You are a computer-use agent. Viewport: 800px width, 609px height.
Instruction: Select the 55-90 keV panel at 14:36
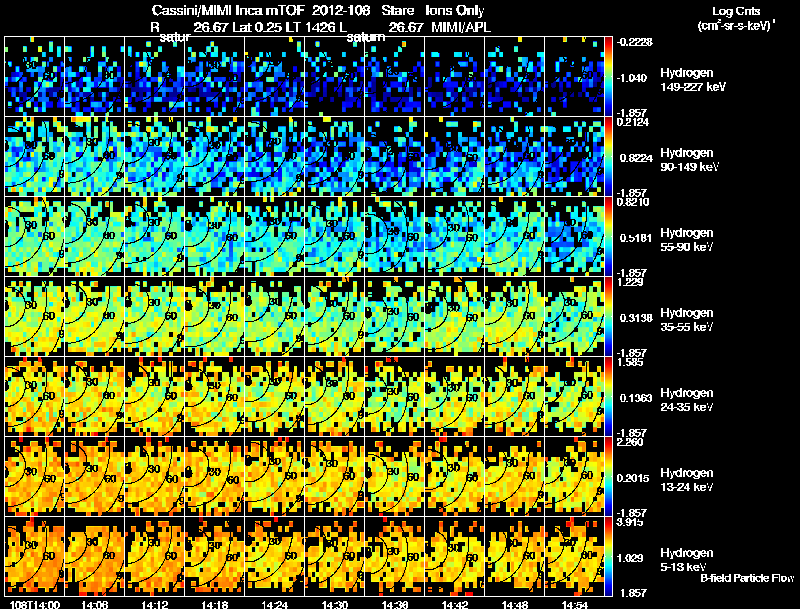click(x=394, y=236)
